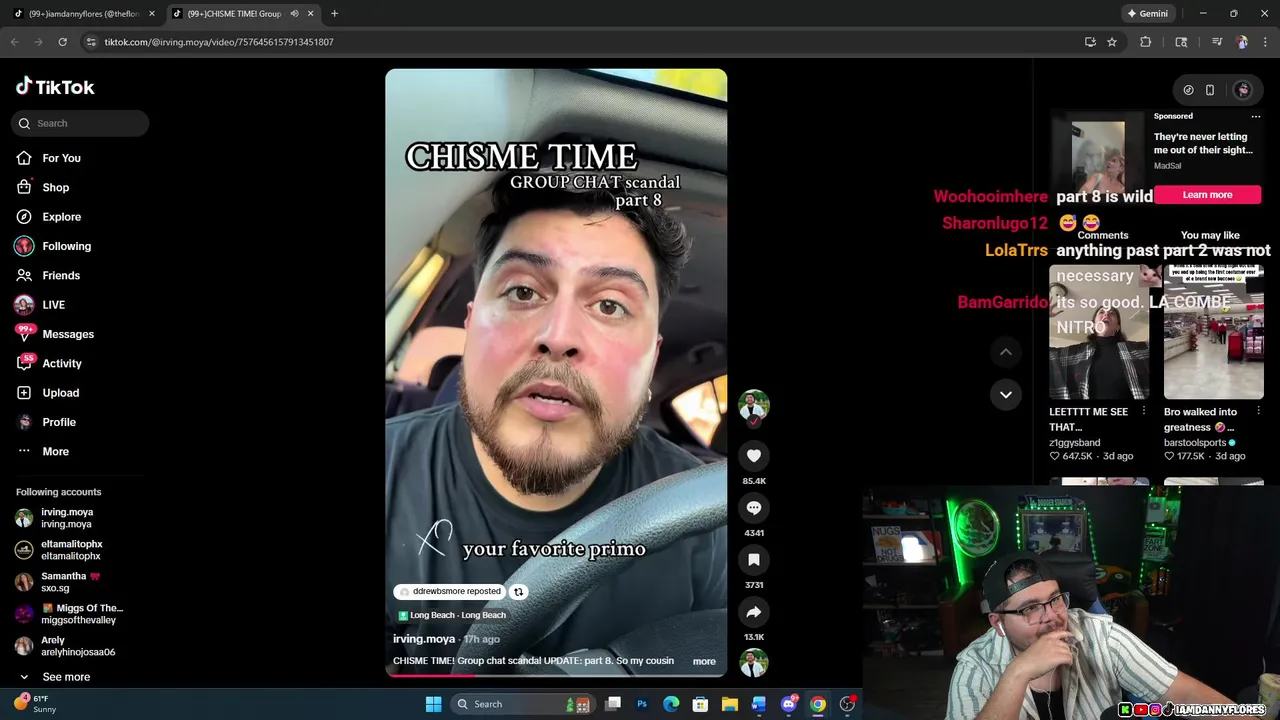The image size is (1280, 720).
Task: Open Chrome three-dot menu
Action: pos(1266,42)
